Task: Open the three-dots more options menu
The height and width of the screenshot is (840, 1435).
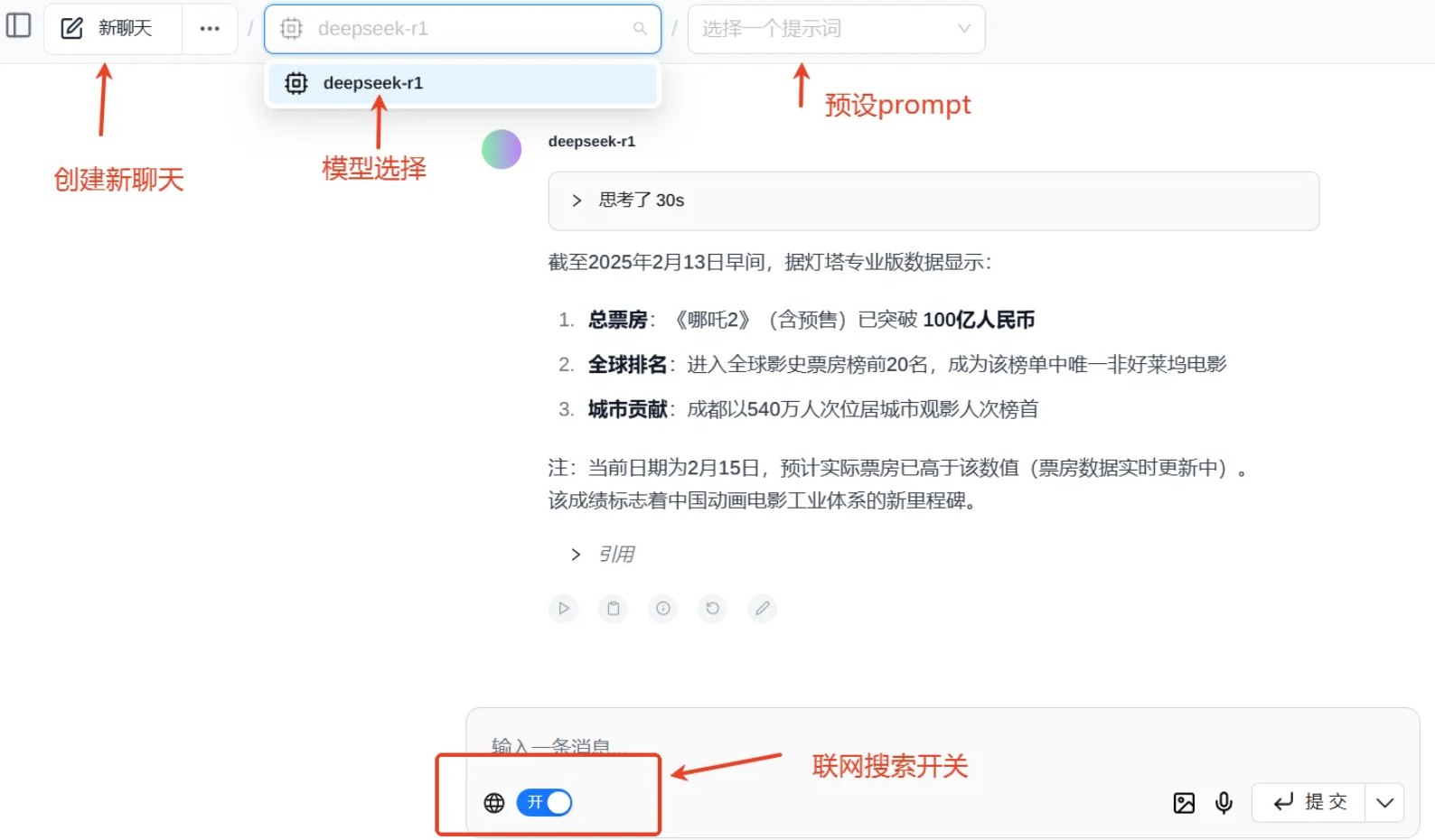Action: point(210,29)
